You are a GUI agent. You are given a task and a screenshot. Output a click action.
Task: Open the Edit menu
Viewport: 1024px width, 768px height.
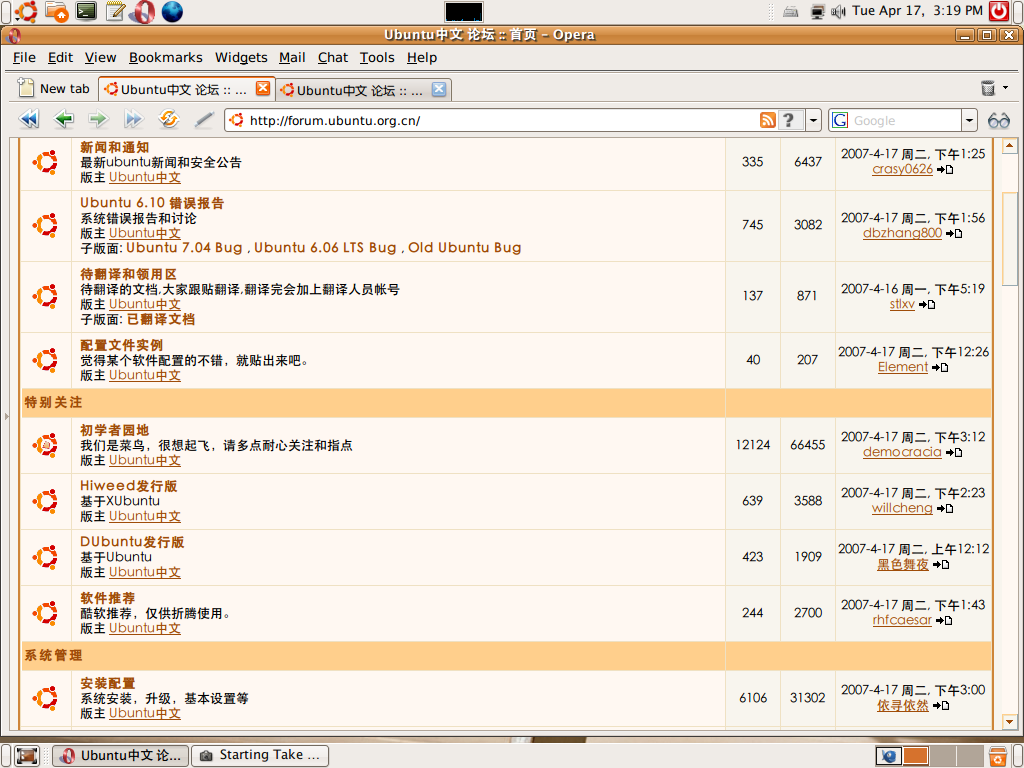[x=60, y=57]
